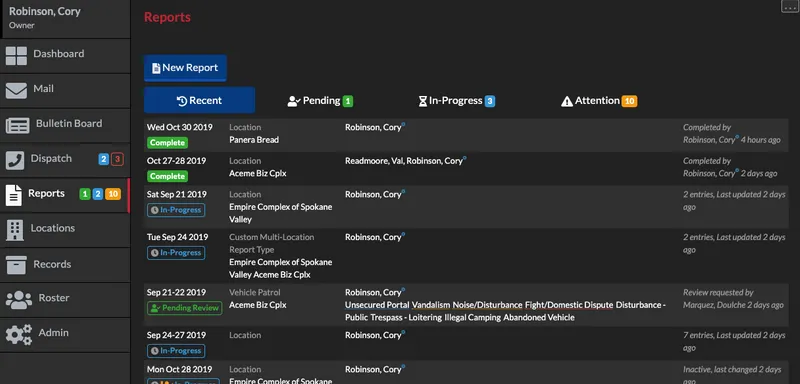Click the Complete badge for Wed Oct 30 2019
Screen dimensions: 800x384
pyautogui.click(x=167, y=143)
